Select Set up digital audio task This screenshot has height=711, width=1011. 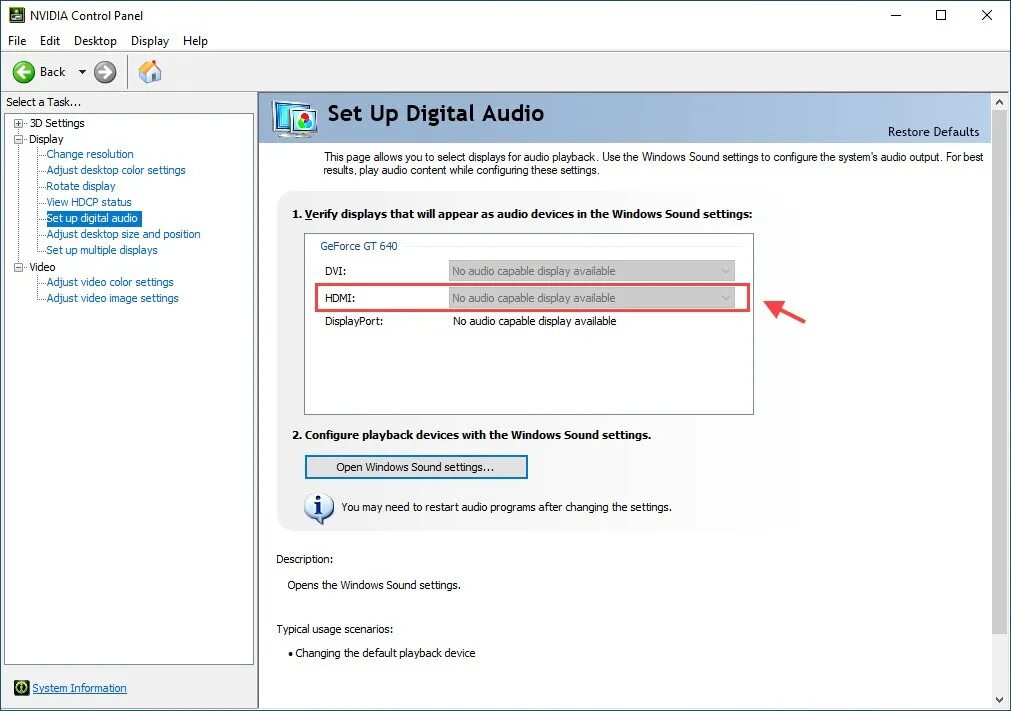point(92,219)
